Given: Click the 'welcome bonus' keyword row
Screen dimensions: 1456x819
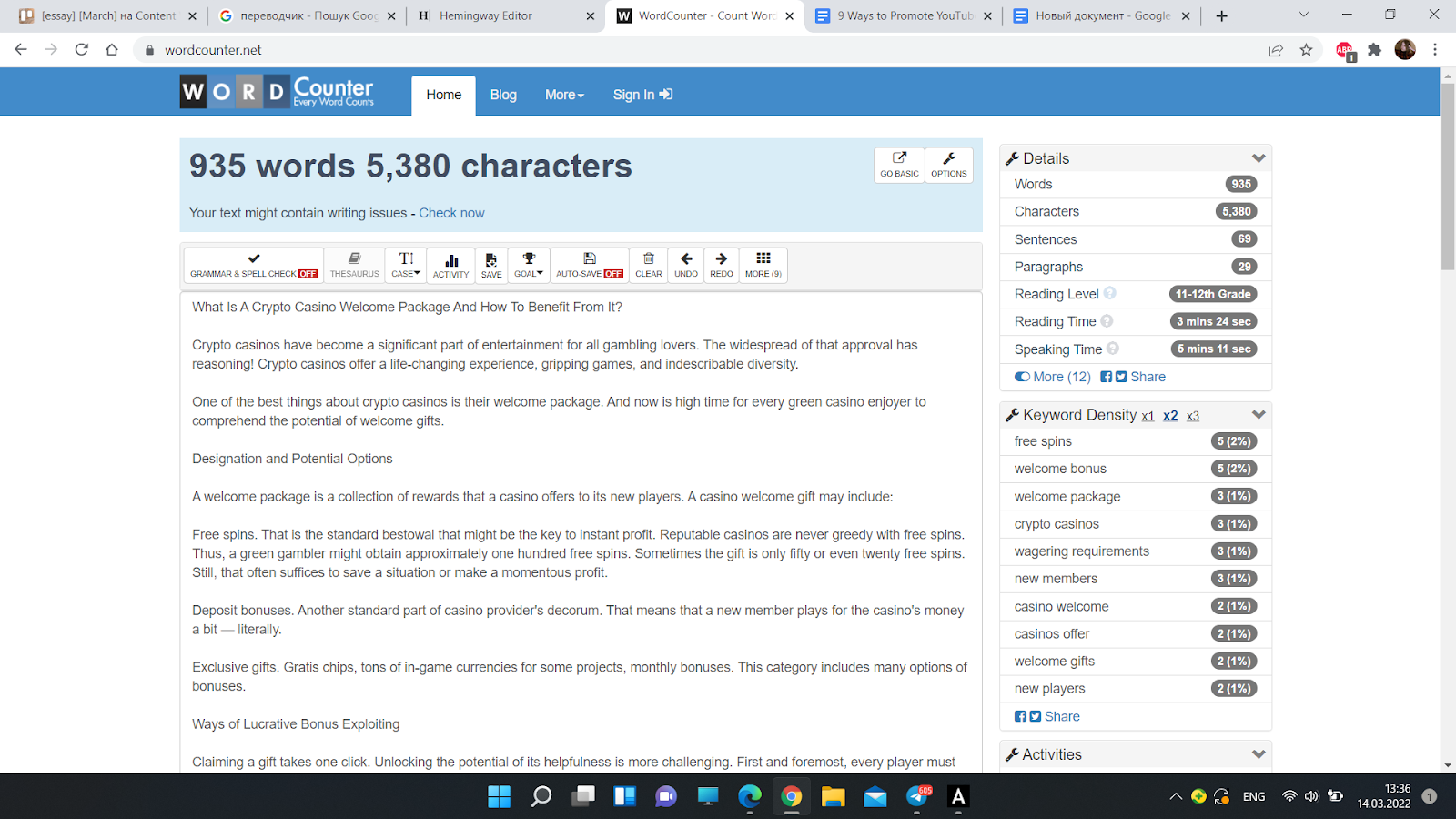Looking at the screenshot, I should (1136, 469).
